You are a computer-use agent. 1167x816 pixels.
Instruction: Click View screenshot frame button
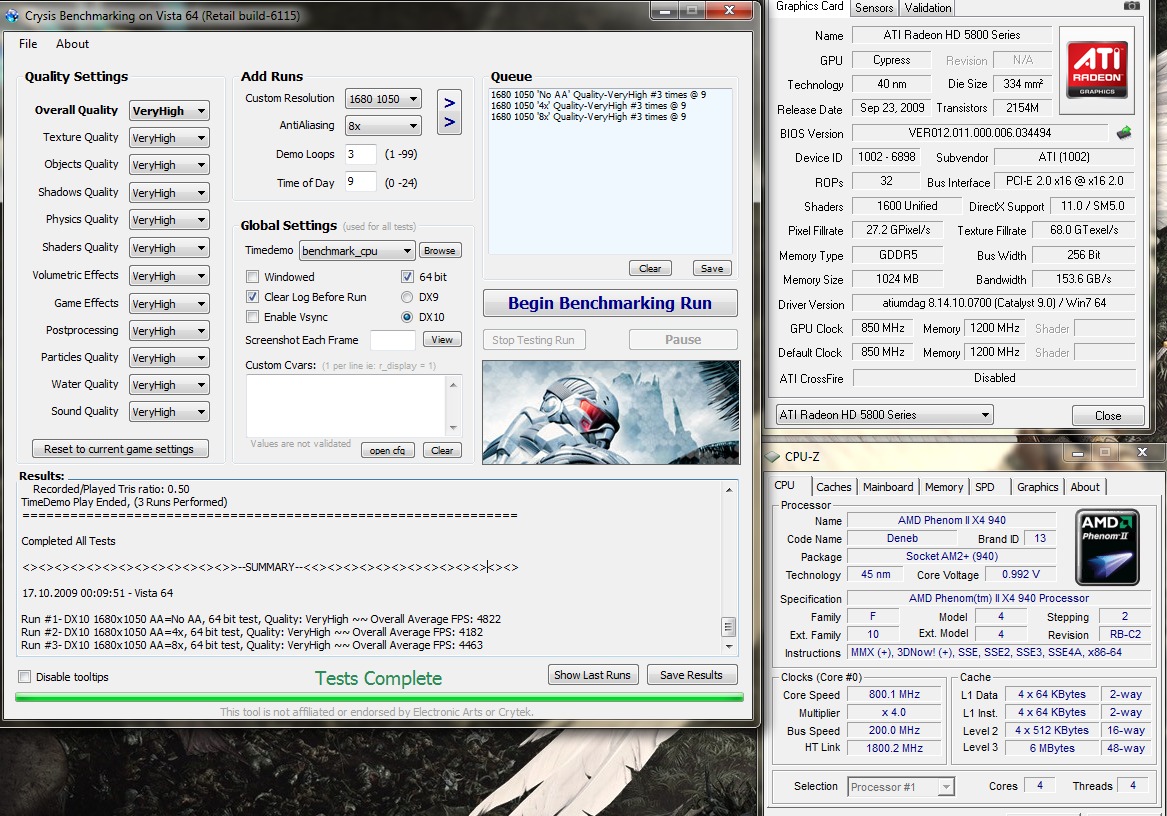click(442, 340)
